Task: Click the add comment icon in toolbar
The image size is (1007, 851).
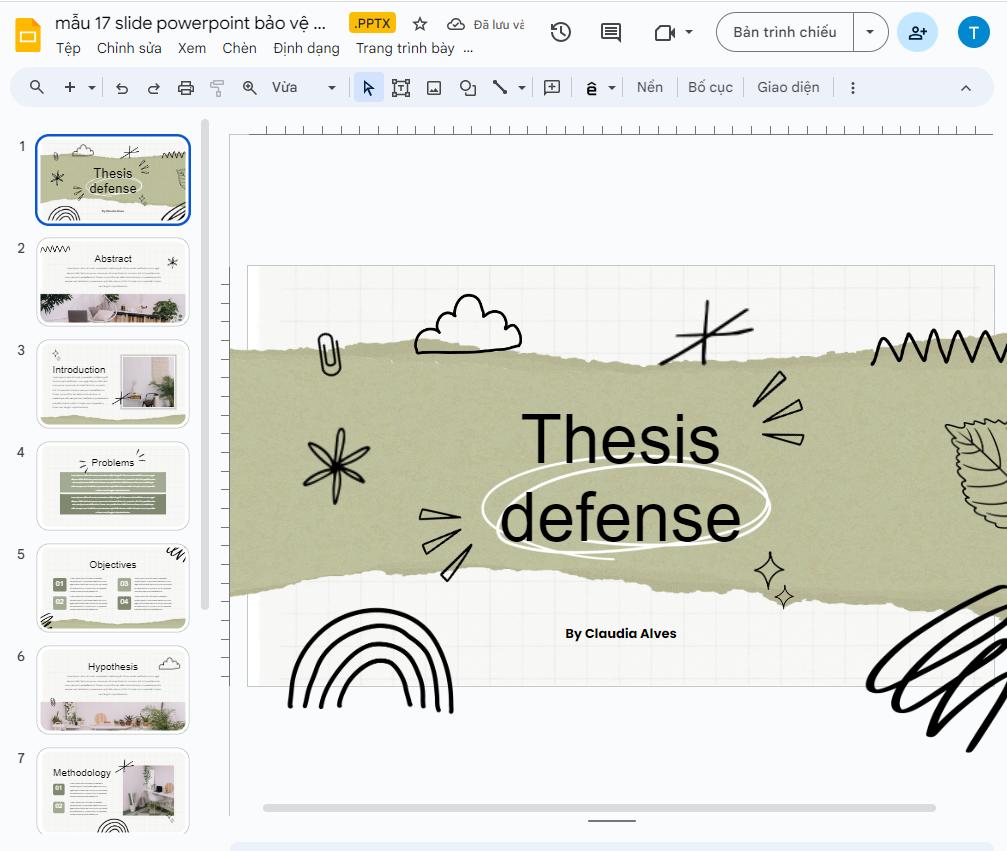Action: coord(610,31)
